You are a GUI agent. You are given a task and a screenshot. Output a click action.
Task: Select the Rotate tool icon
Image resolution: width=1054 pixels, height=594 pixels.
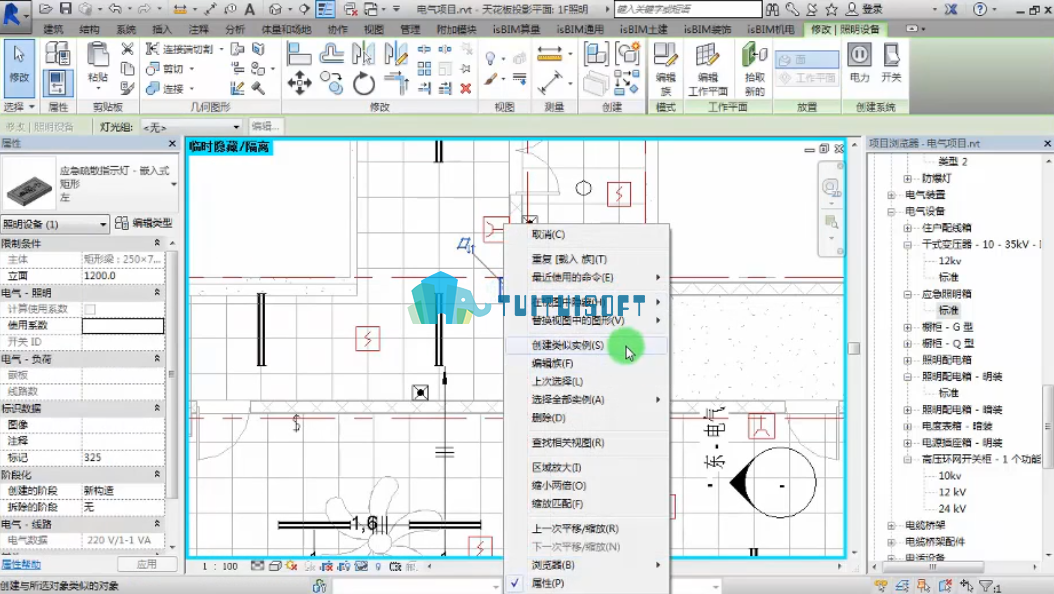click(x=364, y=84)
